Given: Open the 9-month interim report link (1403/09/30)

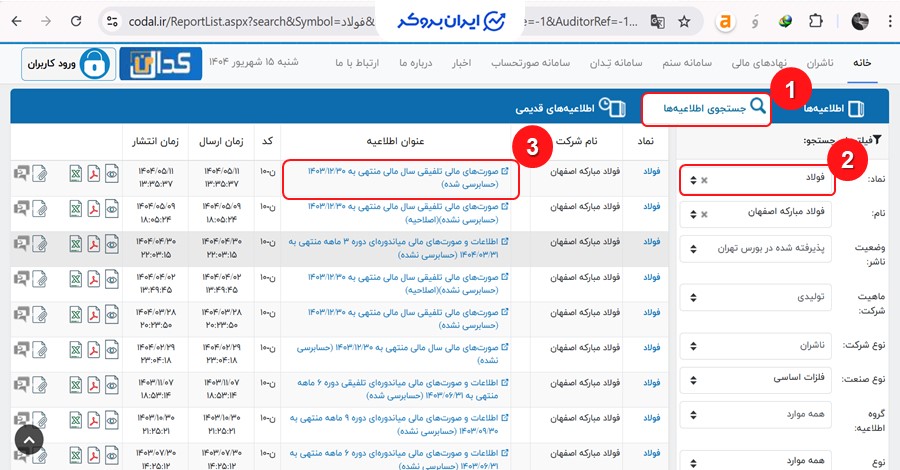Looking at the screenshot, I should click(x=399, y=424).
